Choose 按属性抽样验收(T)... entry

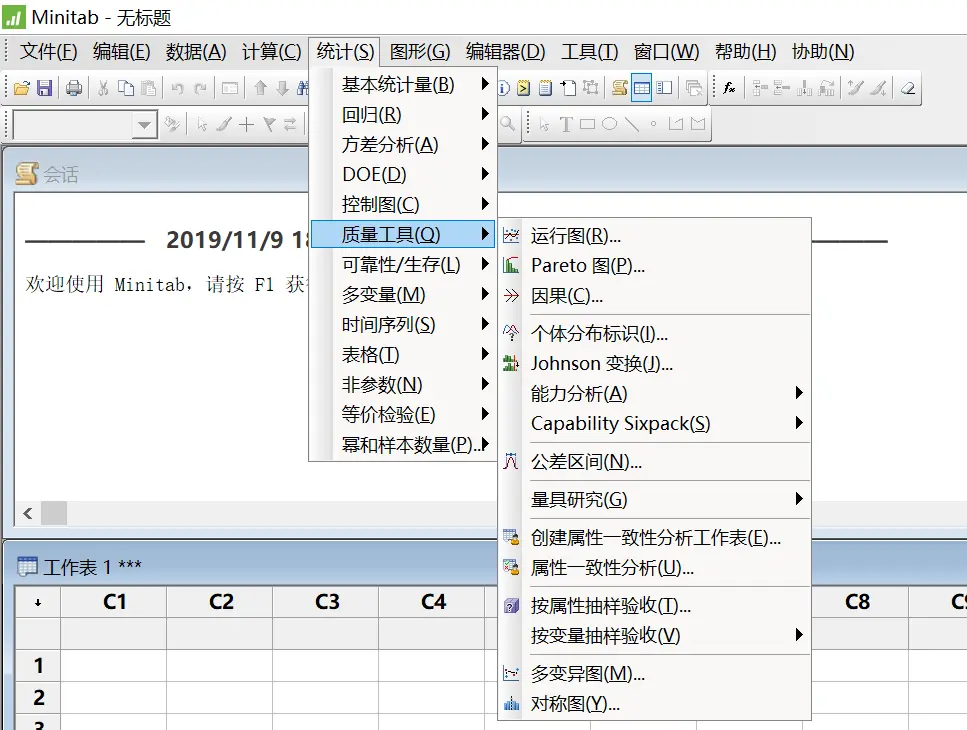654,605
